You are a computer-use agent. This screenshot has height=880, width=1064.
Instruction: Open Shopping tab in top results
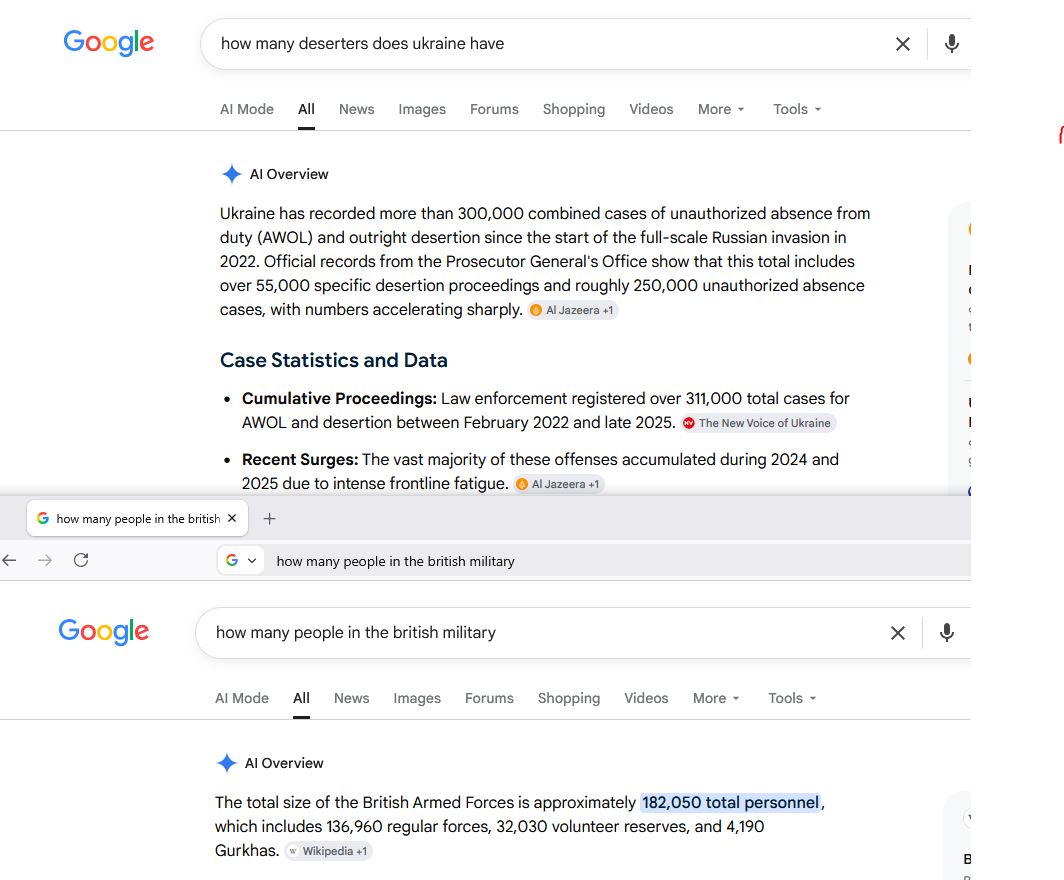pos(574,109)
